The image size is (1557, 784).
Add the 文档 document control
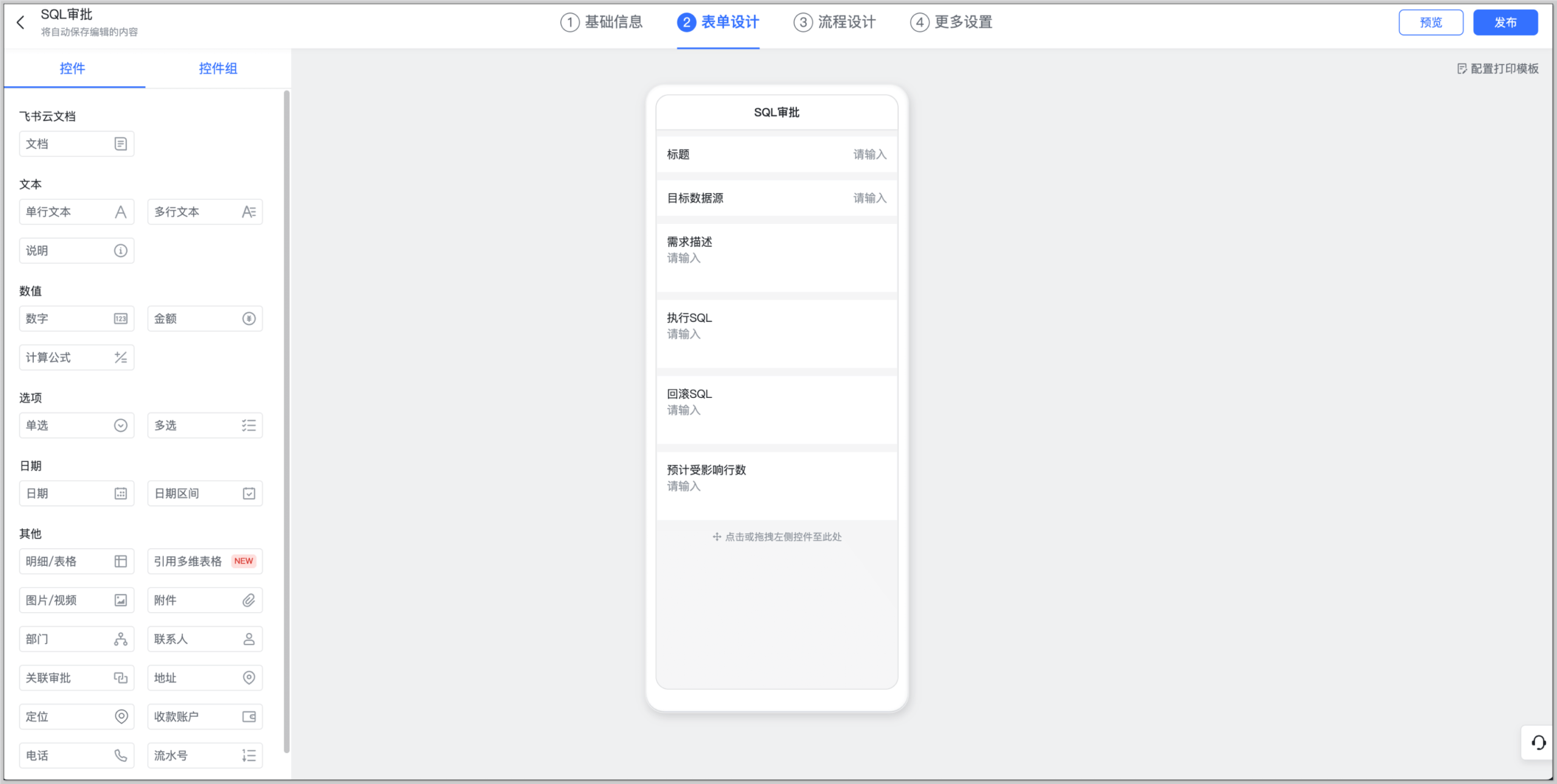76,144
